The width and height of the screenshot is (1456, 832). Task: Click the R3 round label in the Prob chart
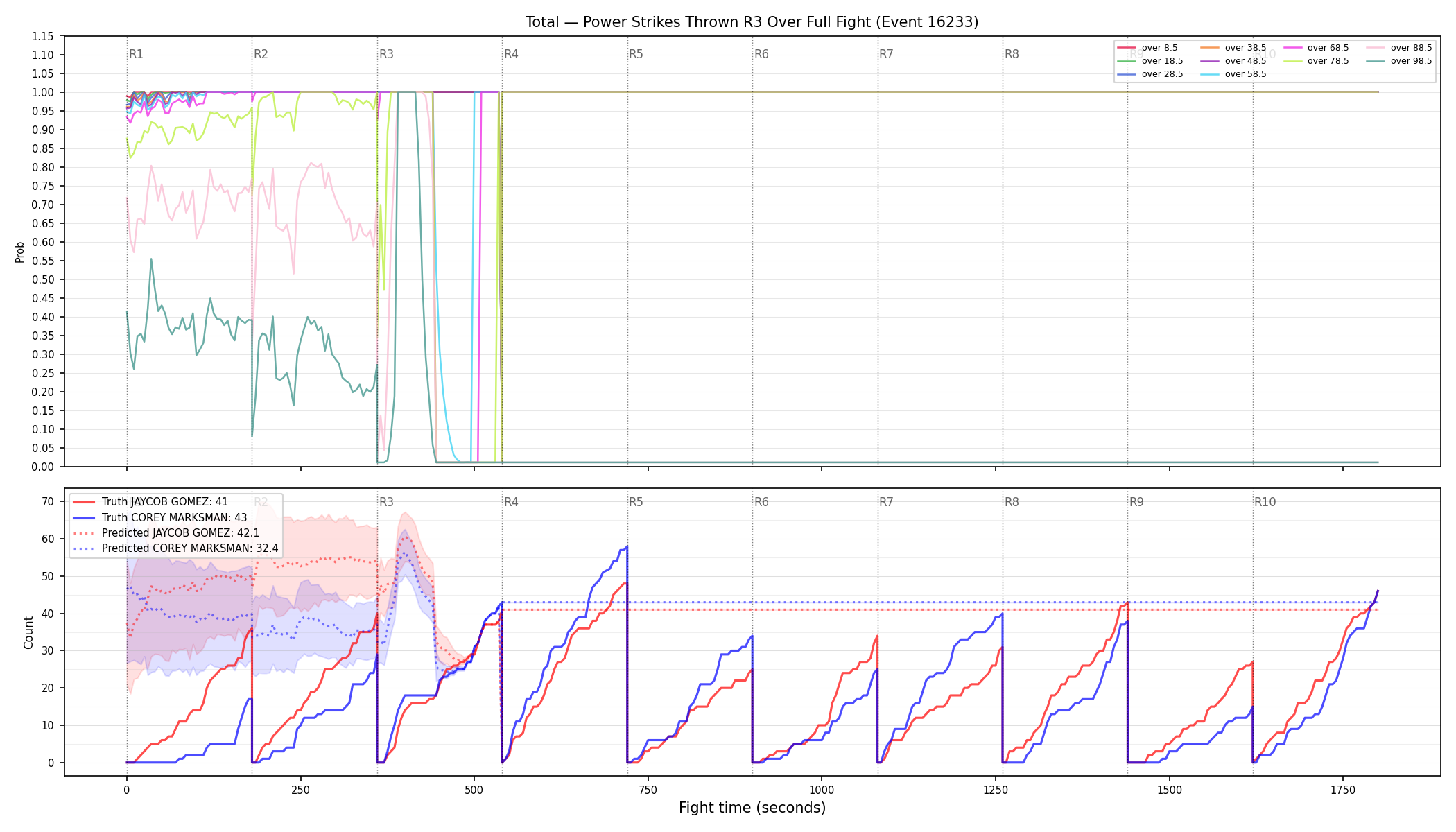pos(386,54)
